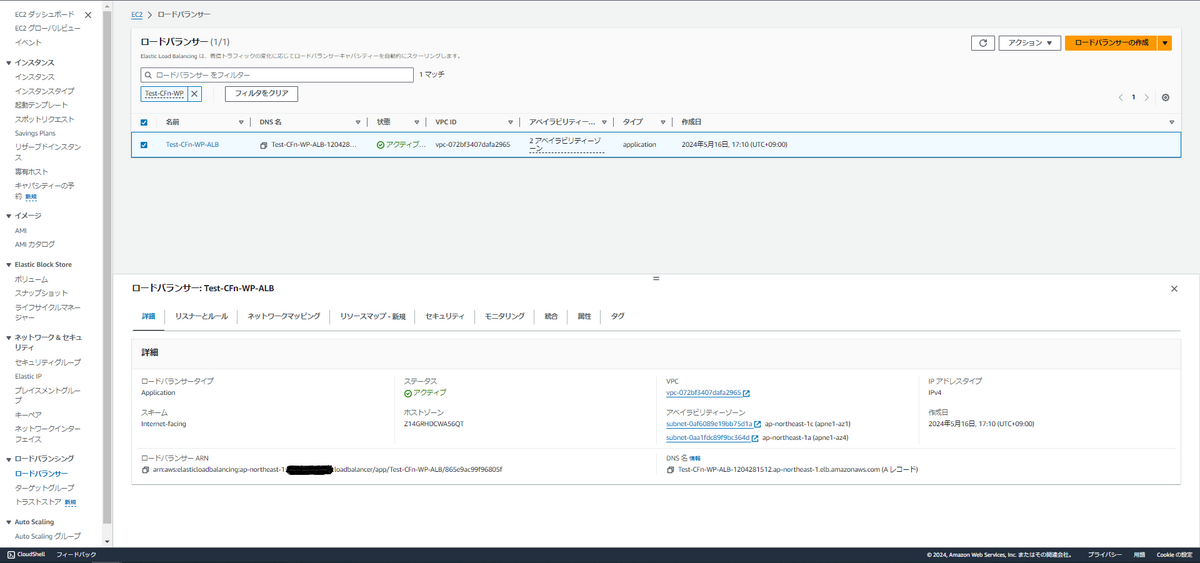Toggle the select-all checkbox in header
Screen dimensions: 1200x563
[144, 122]
